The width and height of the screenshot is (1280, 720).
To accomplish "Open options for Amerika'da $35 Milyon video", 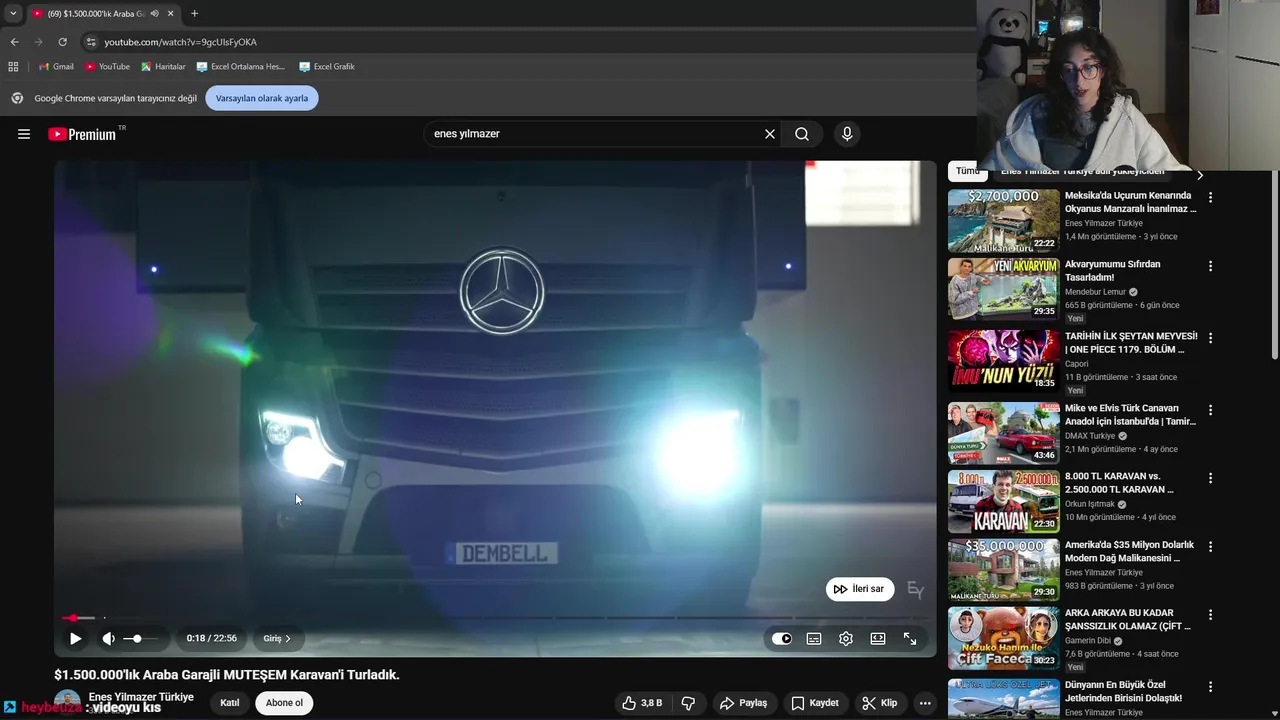I will [x=1210, y=548].
